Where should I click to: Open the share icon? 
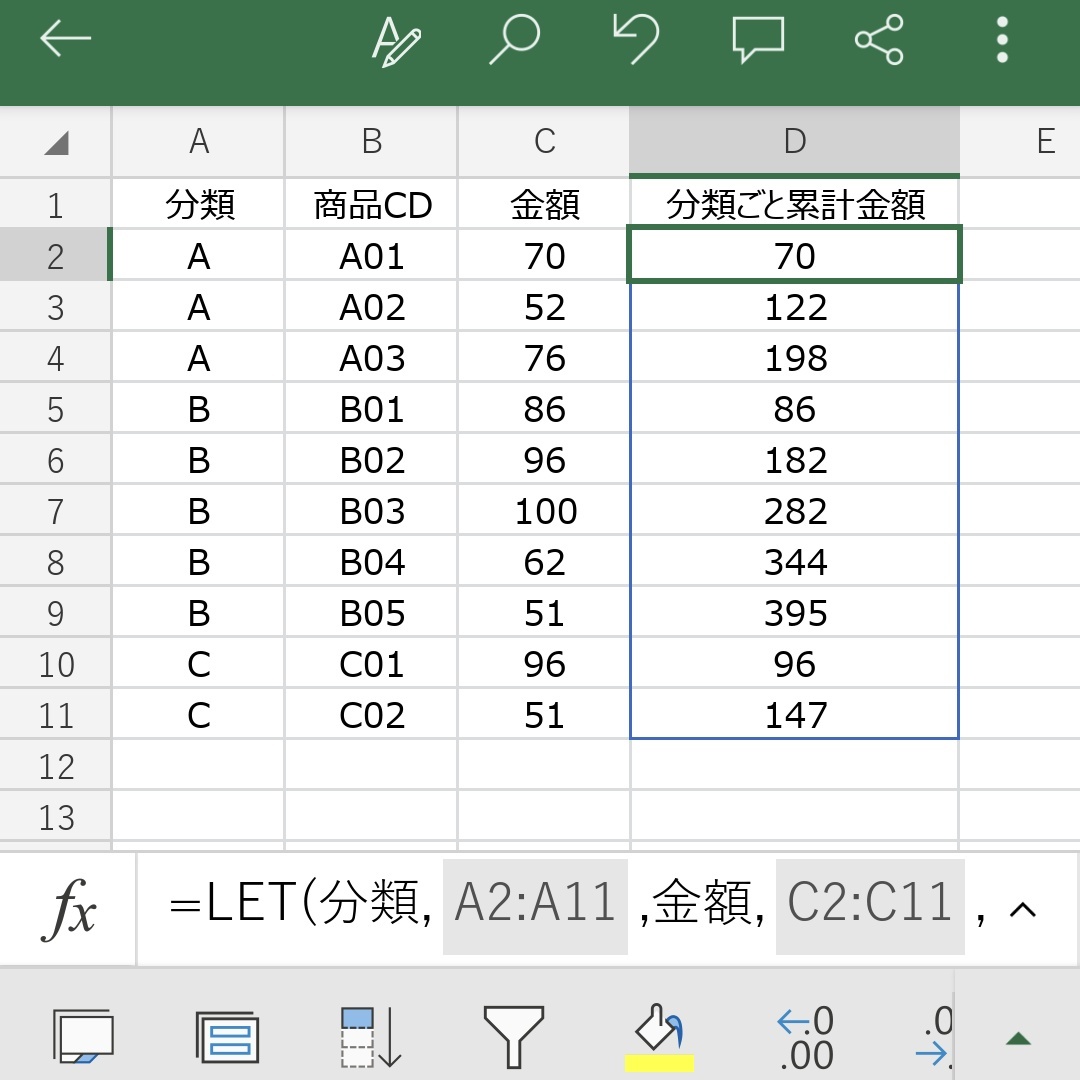(879, 39)
